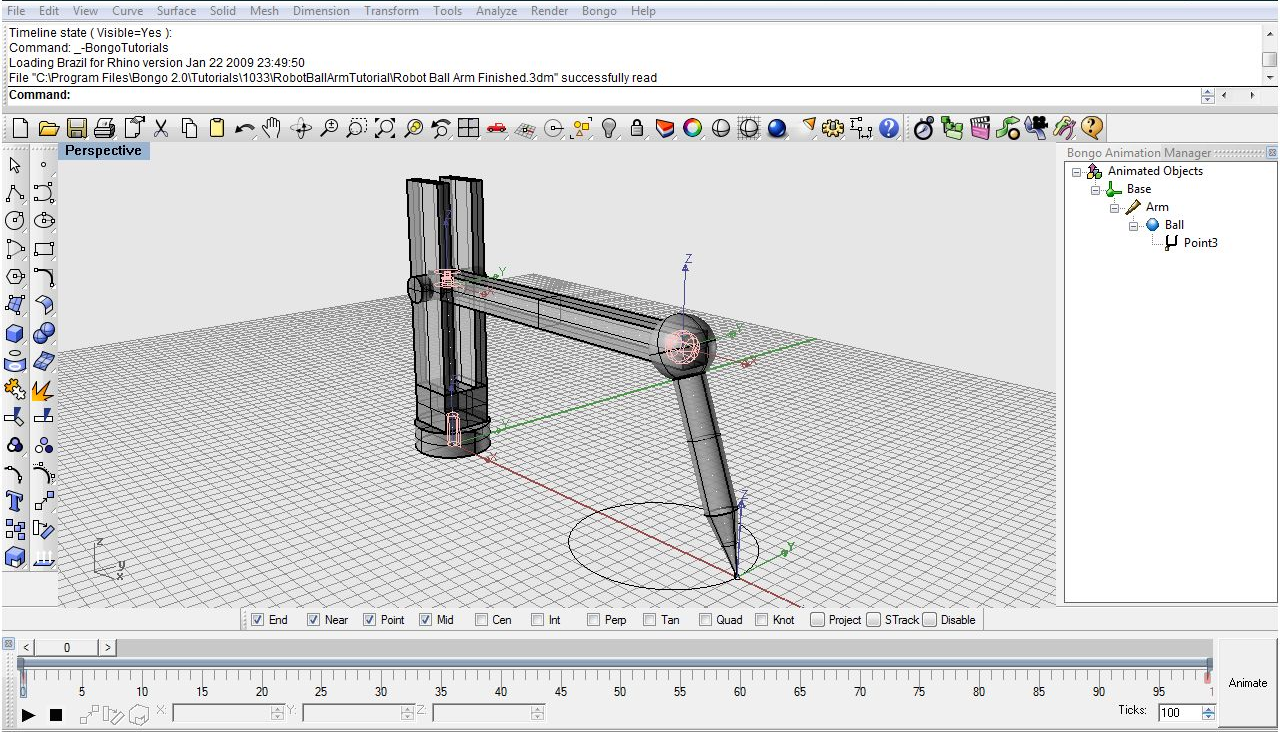Viewport: 1280px width, 732px height.
Task: Click the Bongo clapperboard icon
Action: point(980,128)
